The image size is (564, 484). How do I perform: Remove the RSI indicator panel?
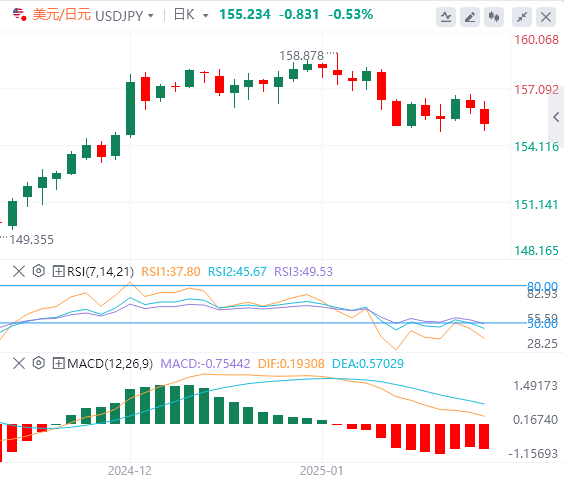(19, 271)
